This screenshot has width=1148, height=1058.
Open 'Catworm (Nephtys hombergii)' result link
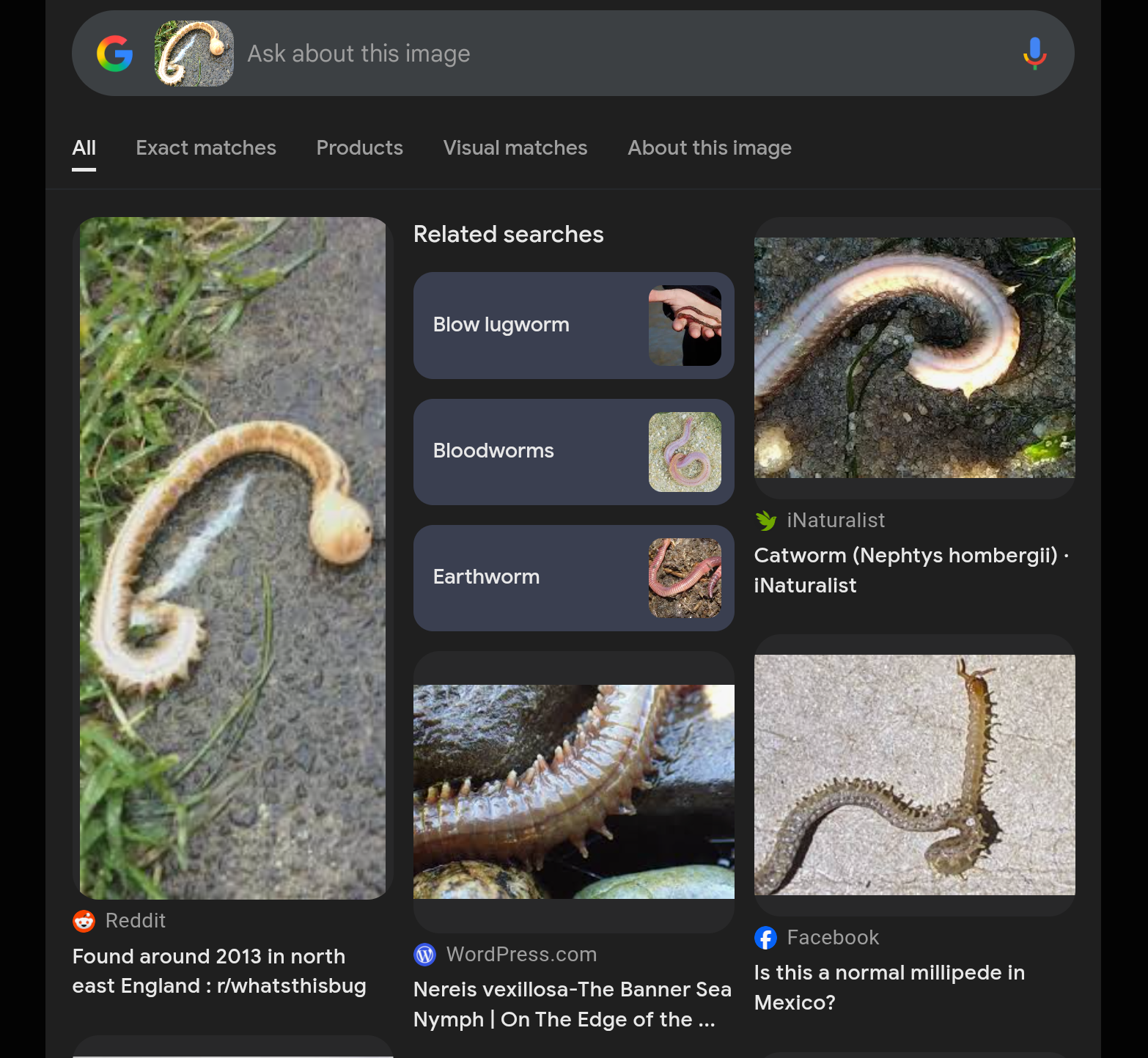911,570
